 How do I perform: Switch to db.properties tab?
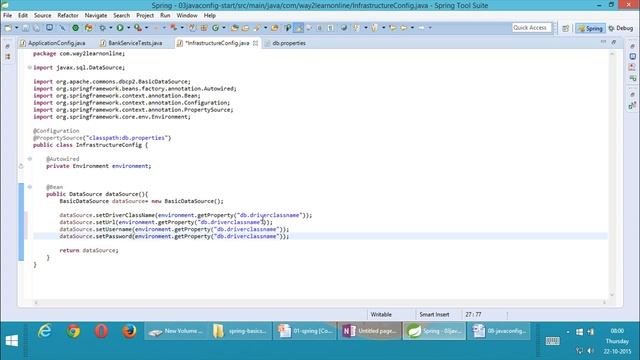pos(285,43)
